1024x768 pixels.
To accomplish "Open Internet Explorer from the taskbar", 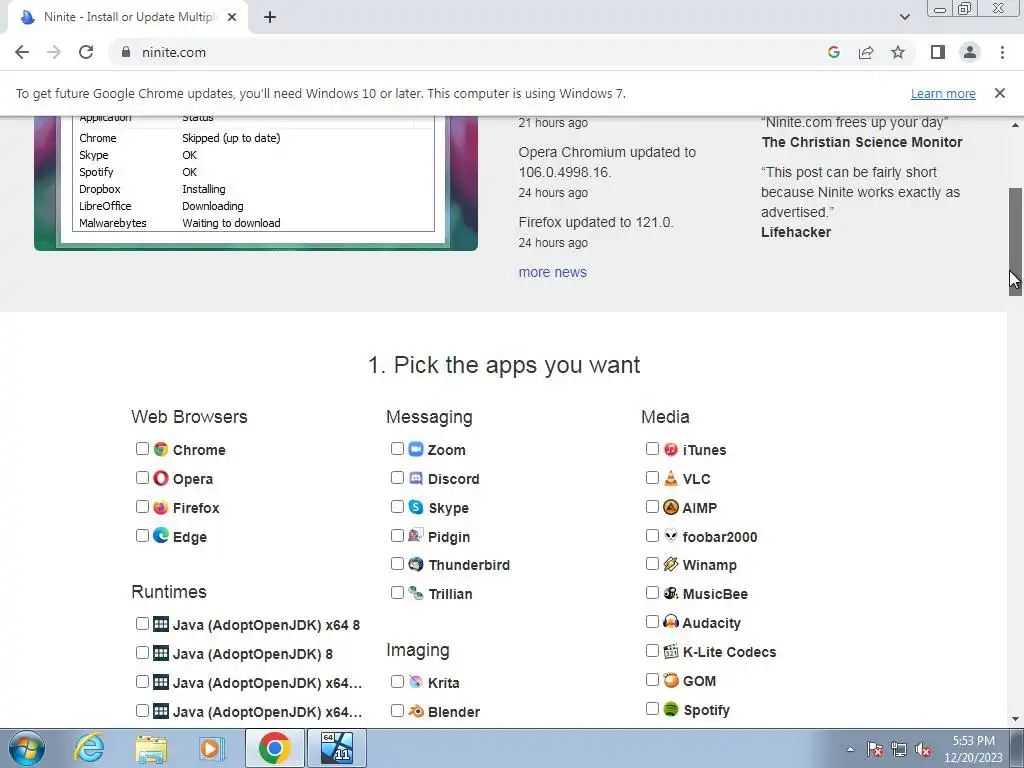I will click(x=89, y=748).
